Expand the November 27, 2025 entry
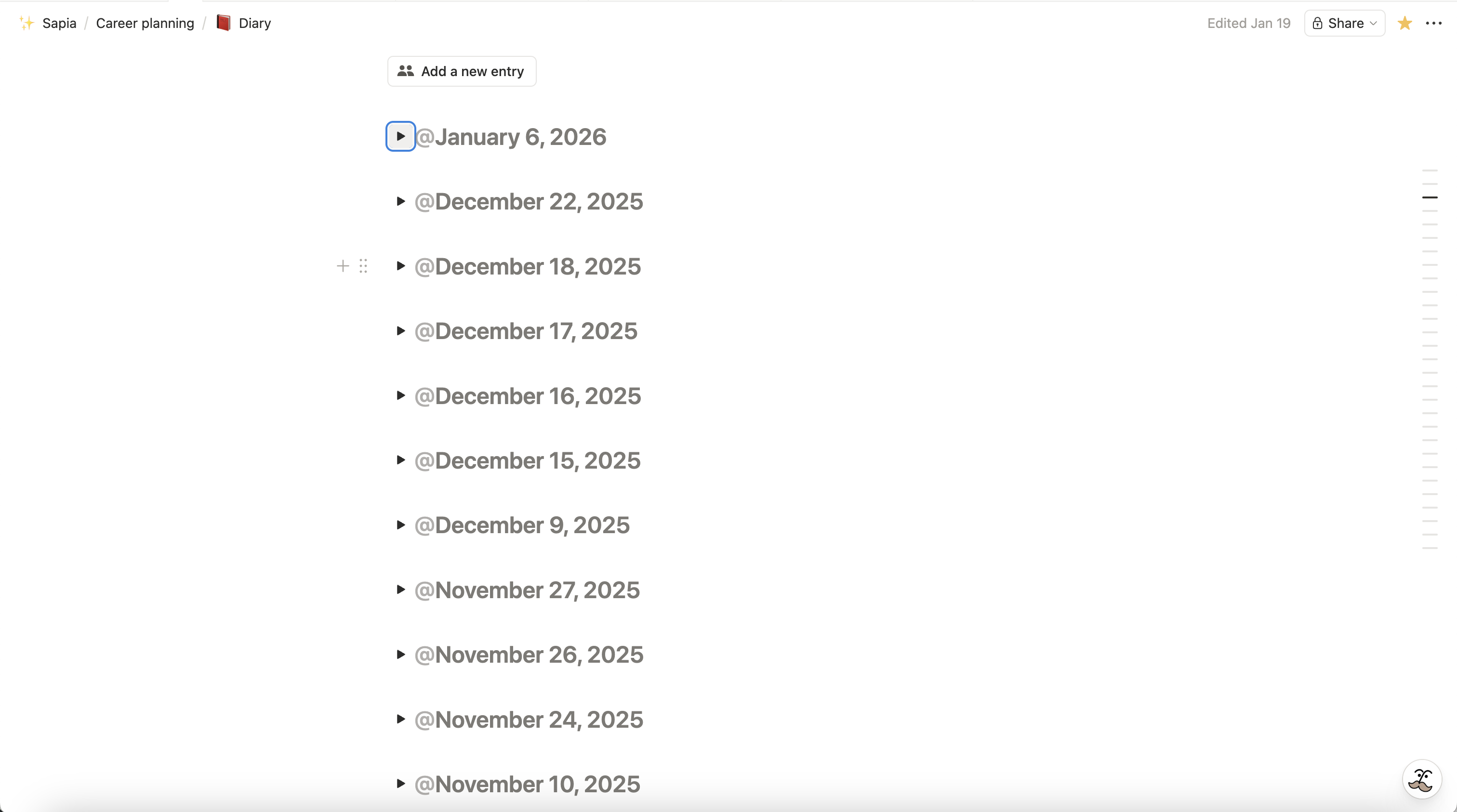 (x=400, y=590)
